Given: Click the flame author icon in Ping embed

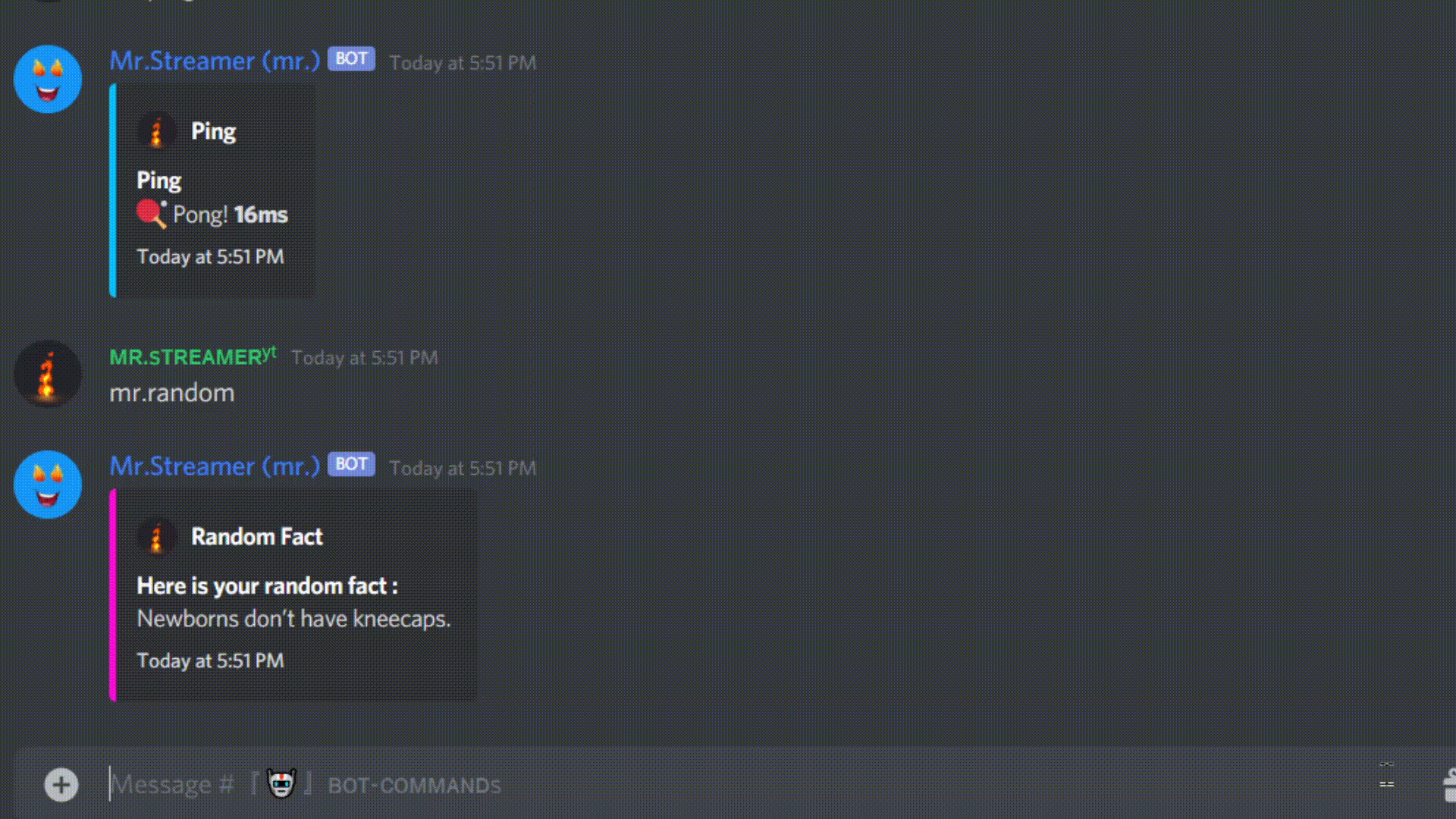Looking at the screenshot, I should point(157,131).
